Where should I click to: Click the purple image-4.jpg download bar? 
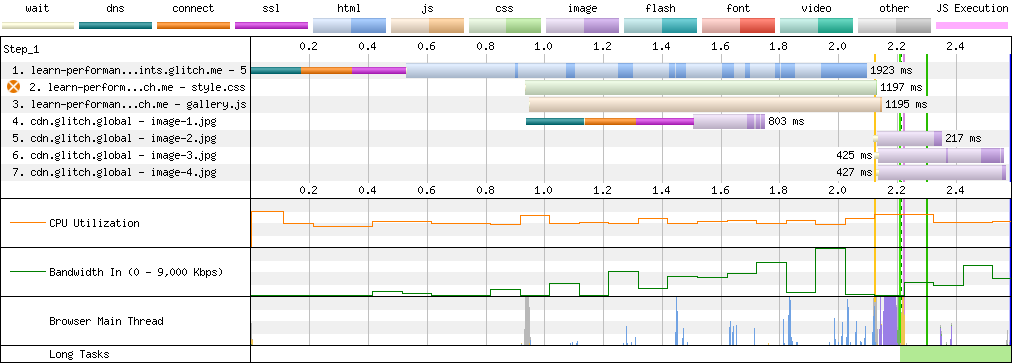click(942, 172)
